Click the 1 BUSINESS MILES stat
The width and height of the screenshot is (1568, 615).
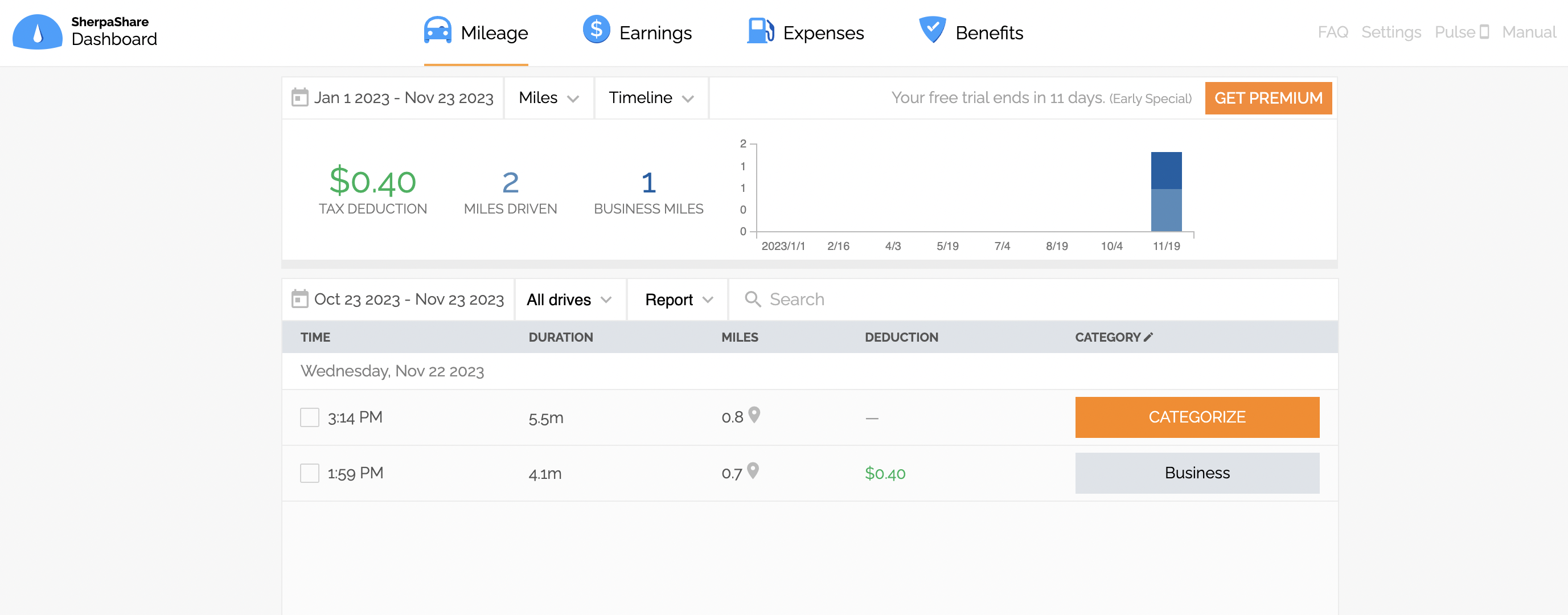coord(648,191)
